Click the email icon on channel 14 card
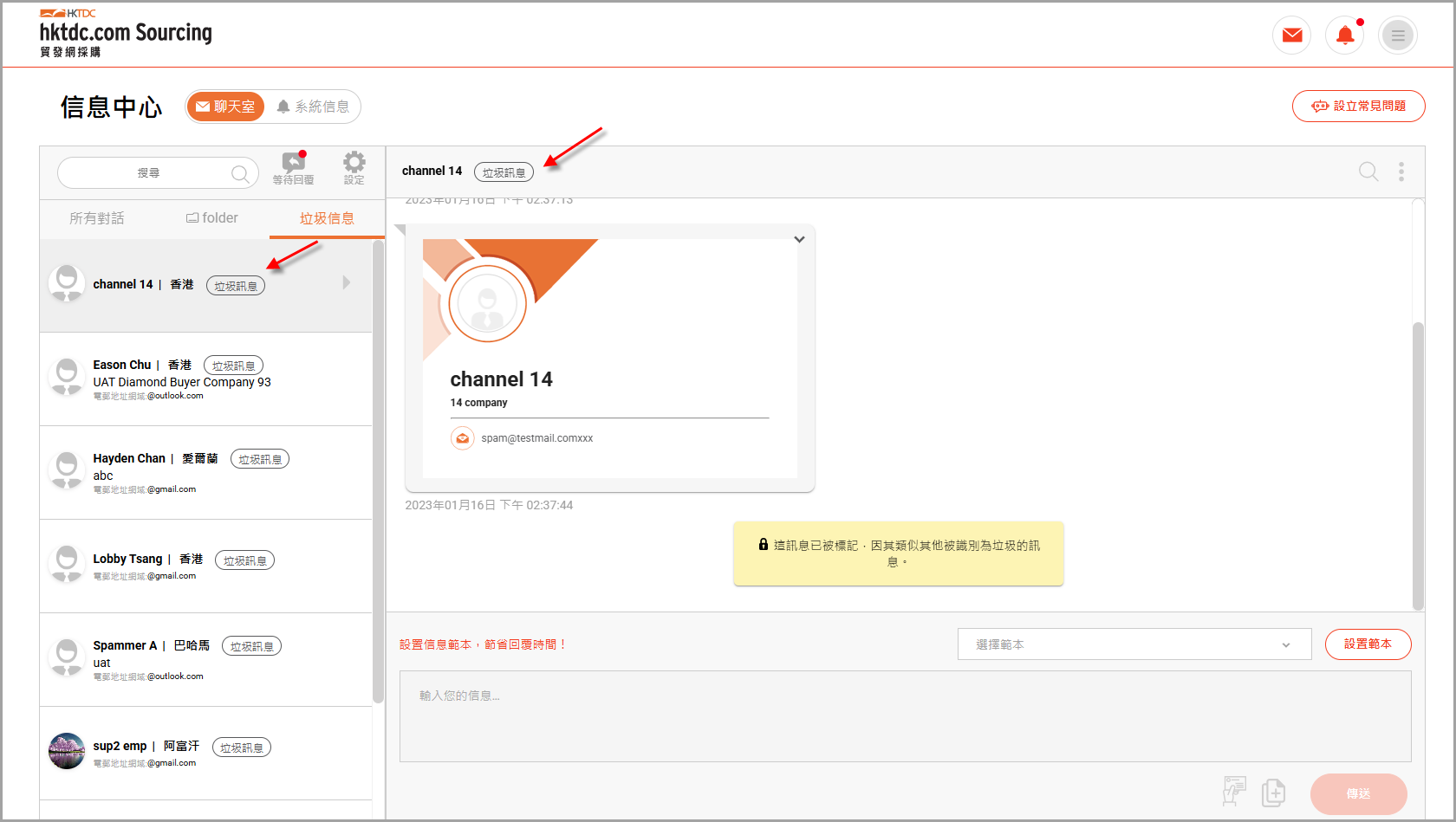This screenshot has height=822, width=1456. click(463, 438)
